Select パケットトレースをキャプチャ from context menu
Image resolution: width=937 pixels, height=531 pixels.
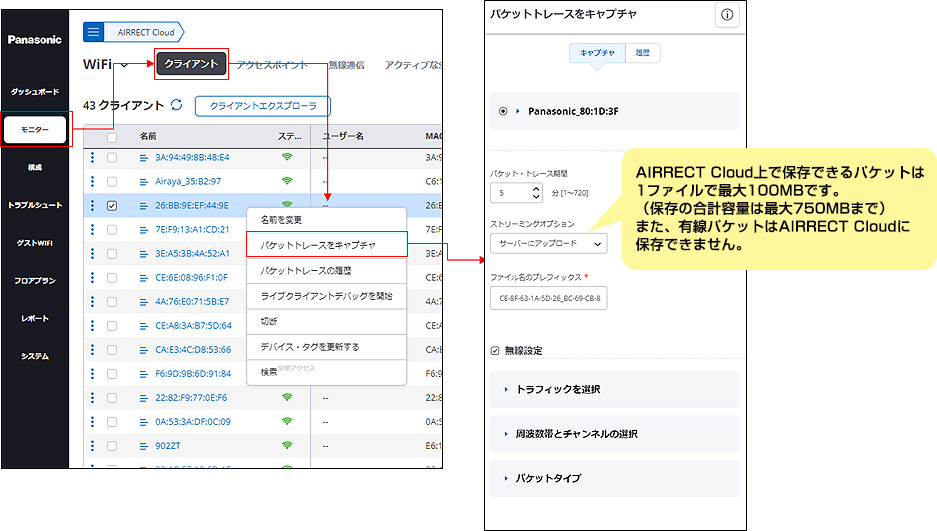[327, 245]
